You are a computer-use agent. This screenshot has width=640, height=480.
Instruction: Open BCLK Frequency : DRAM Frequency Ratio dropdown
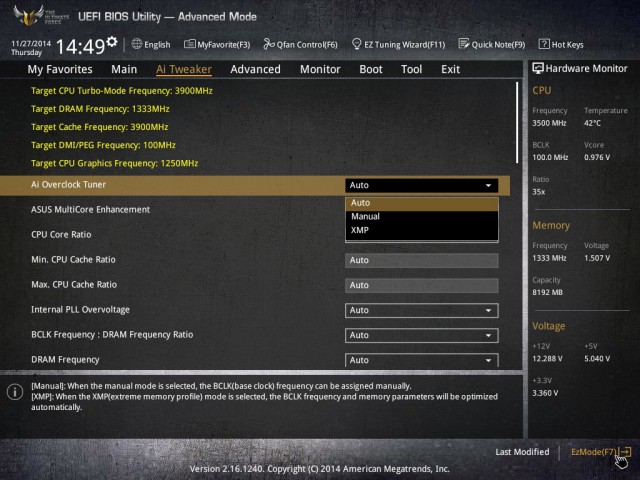click(x=422, y=336)
